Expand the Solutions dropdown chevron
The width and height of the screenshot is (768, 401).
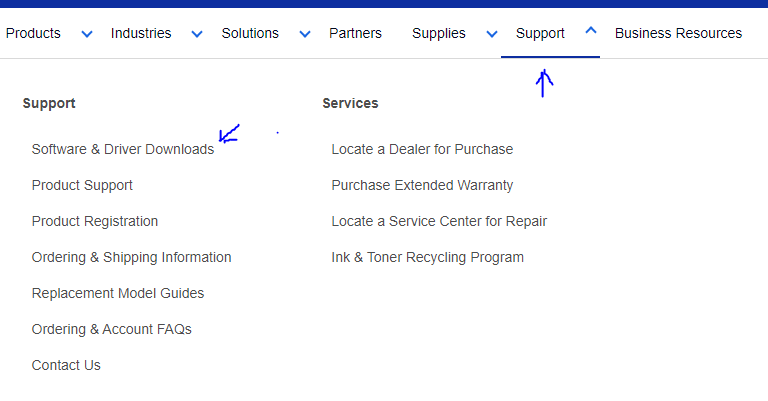click(305, 34)
